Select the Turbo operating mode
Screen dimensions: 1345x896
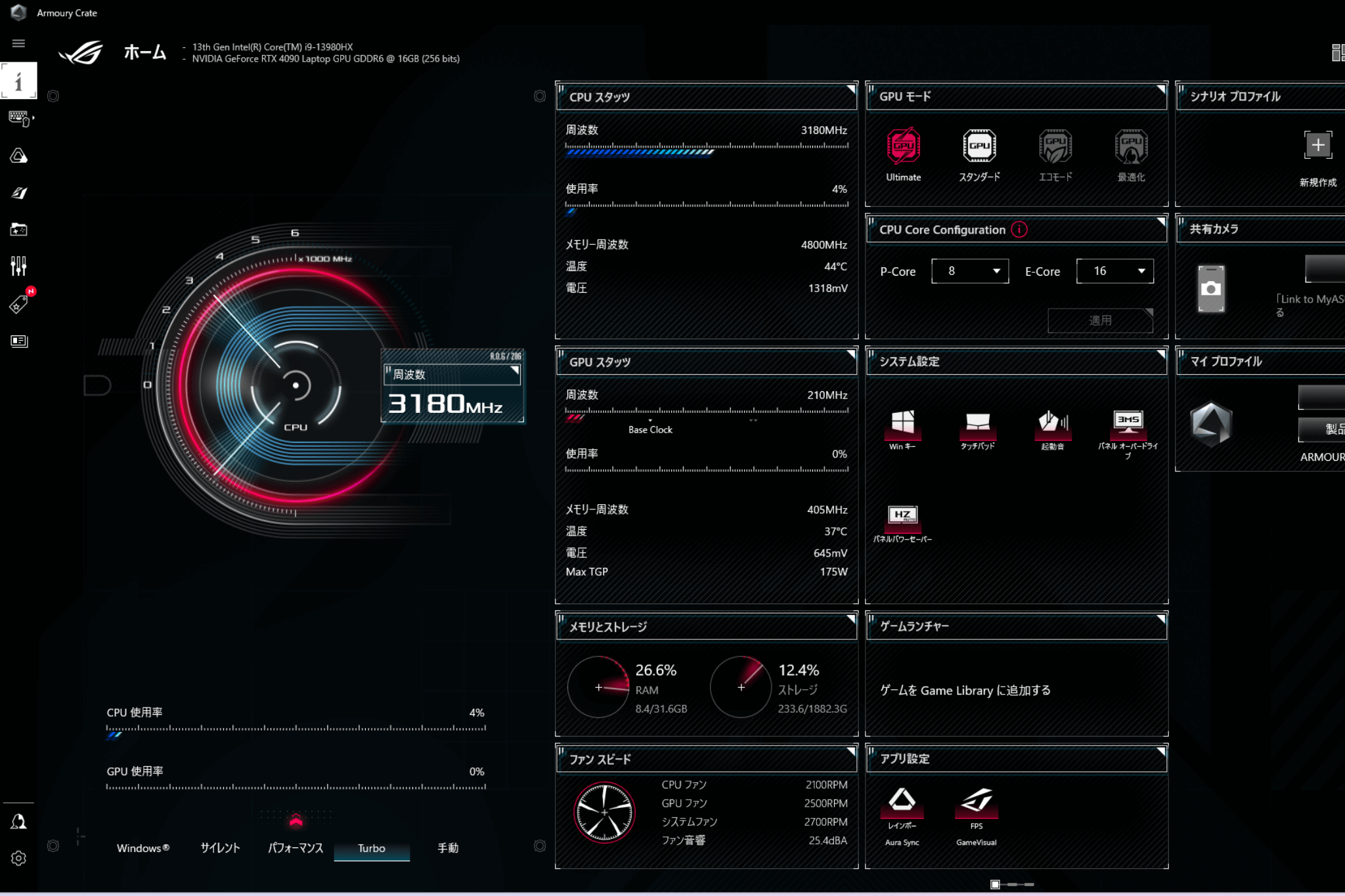coord(372,848)
